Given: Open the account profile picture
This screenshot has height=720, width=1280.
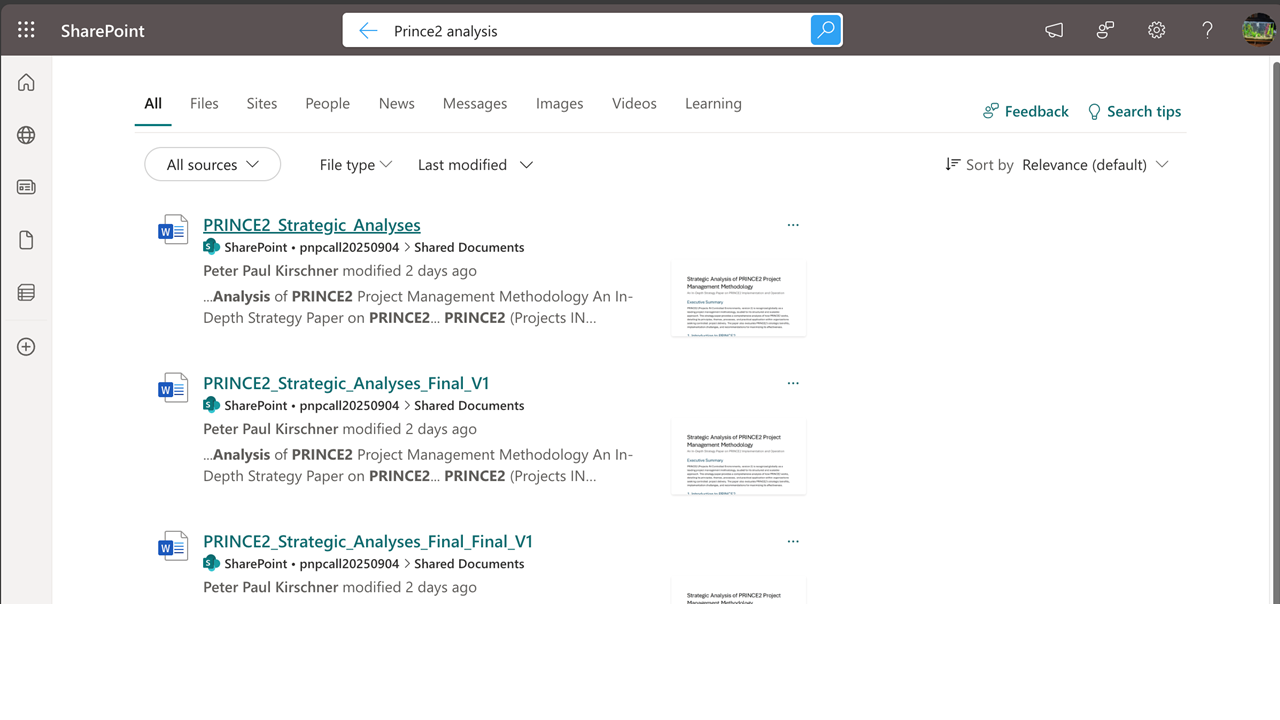Looking at the screenshot, I should pos(1258,30).
